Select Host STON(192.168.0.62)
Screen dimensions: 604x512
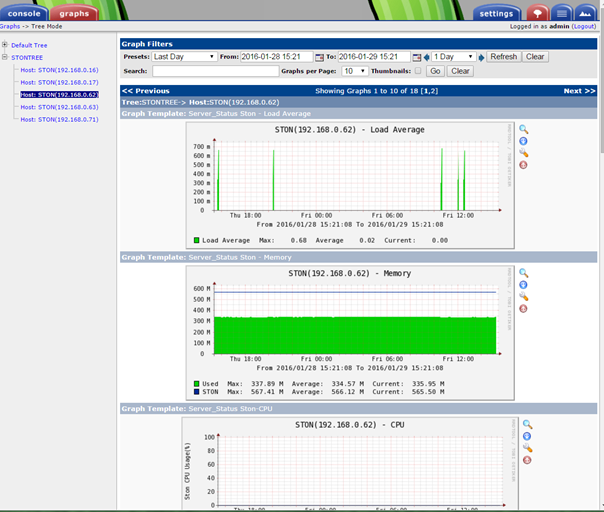59,94
